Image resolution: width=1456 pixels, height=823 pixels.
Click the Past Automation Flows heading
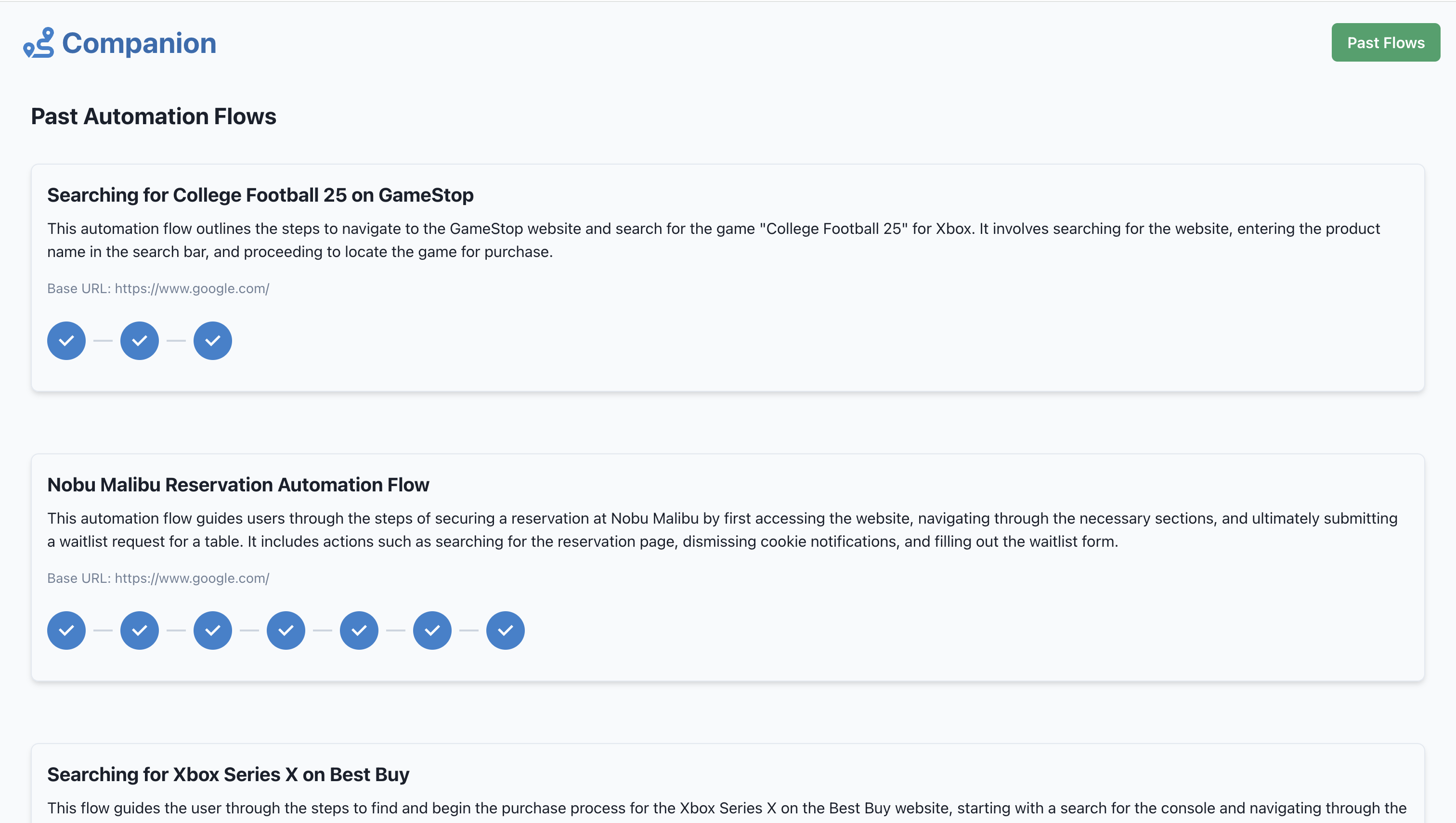coord(153,116)
